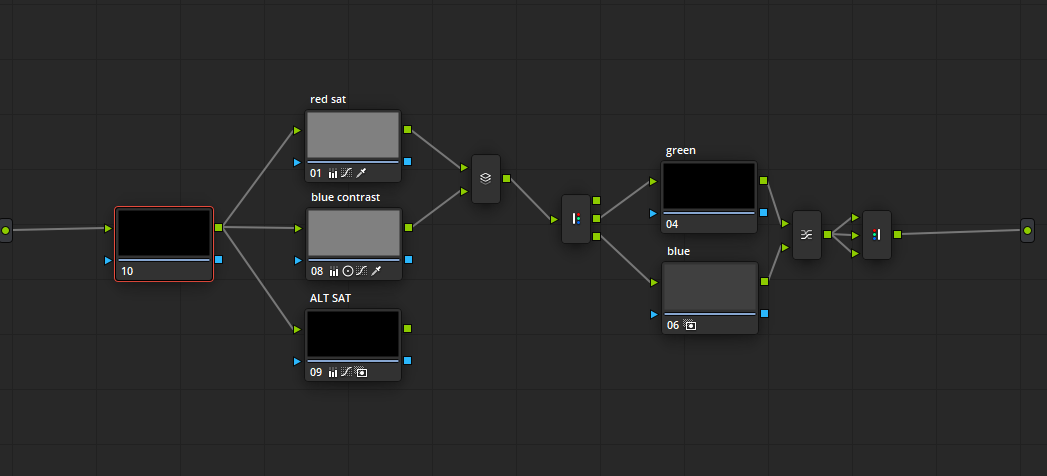Click the blue key output of node 06
Image resolution: width=1047 pixels, height=476 pixels.
pyautogui.click(x=764, y=313)
